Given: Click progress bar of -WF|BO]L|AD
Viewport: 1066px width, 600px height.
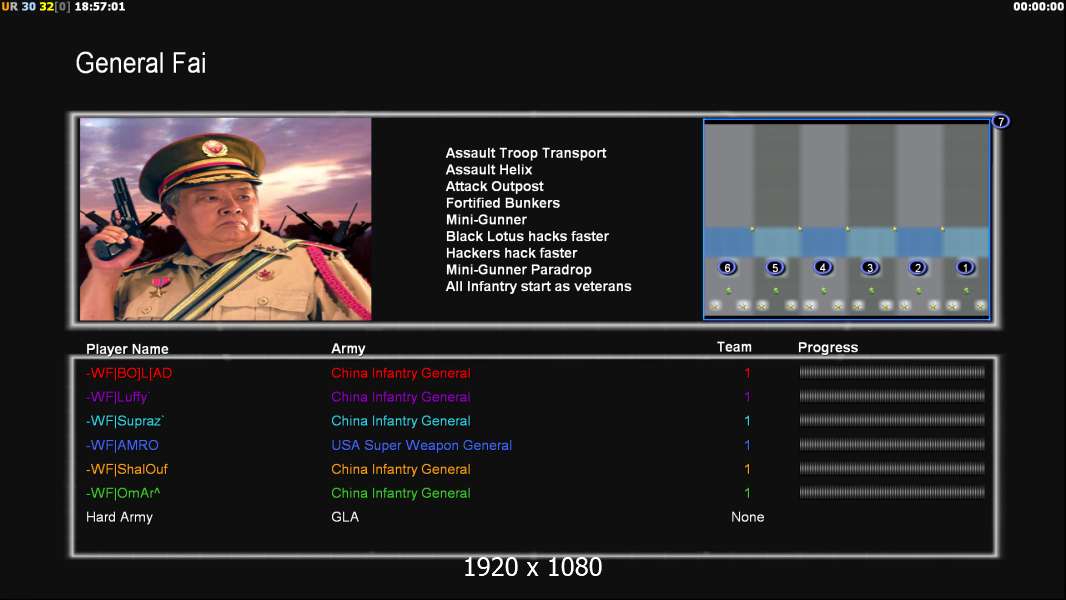Looking at the screenshot, I should [892, 372].
